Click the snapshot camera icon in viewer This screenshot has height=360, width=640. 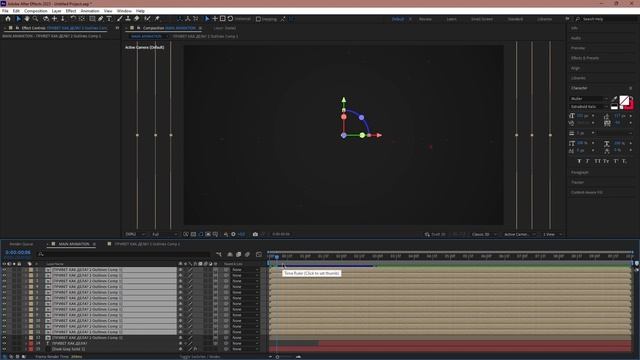(255, 234)
